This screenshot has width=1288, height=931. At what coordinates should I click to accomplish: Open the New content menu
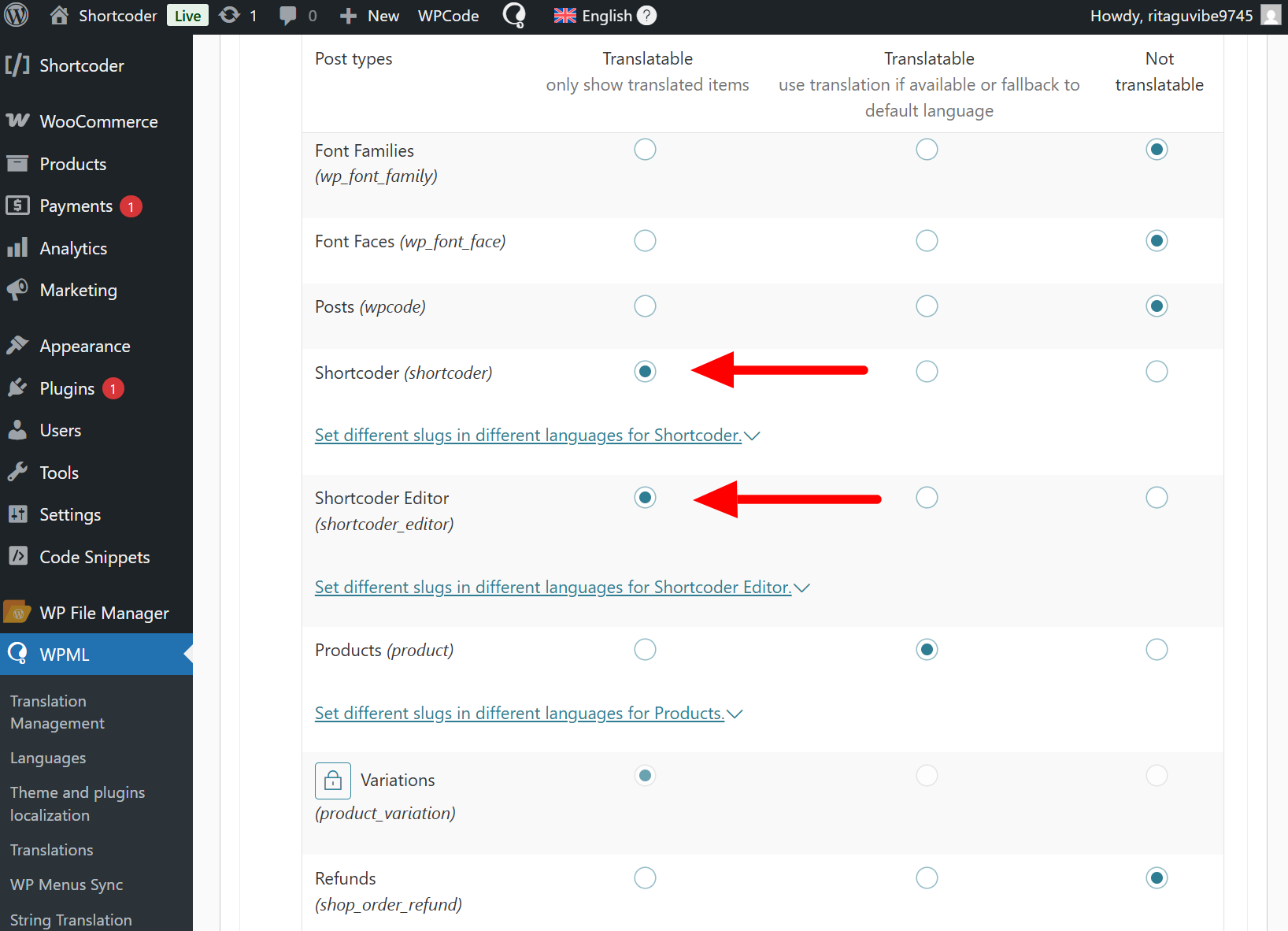tap(383, 16)
